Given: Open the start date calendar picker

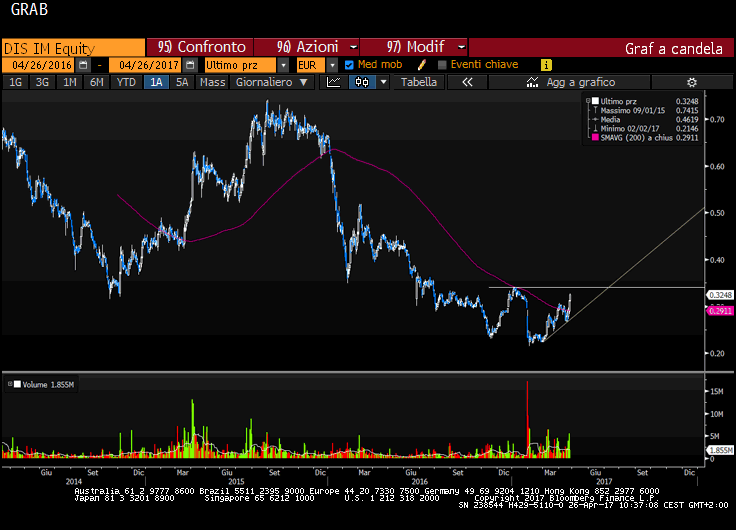Looking at the screenshot, I should [83, 64].
